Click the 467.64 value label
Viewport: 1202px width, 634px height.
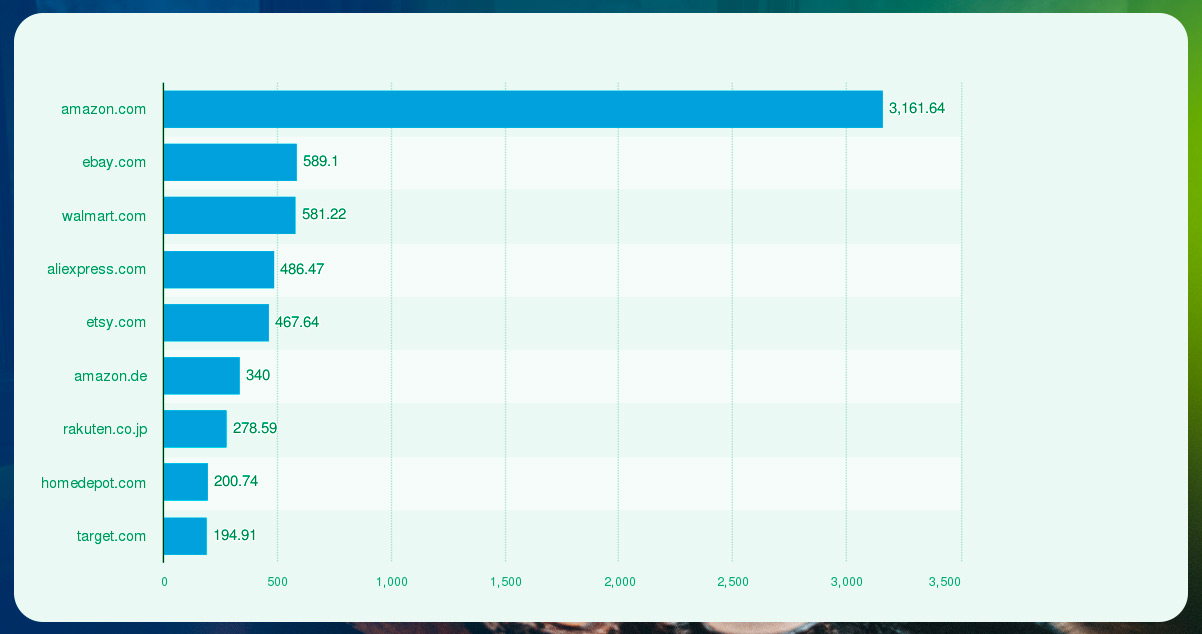point(297,322)
